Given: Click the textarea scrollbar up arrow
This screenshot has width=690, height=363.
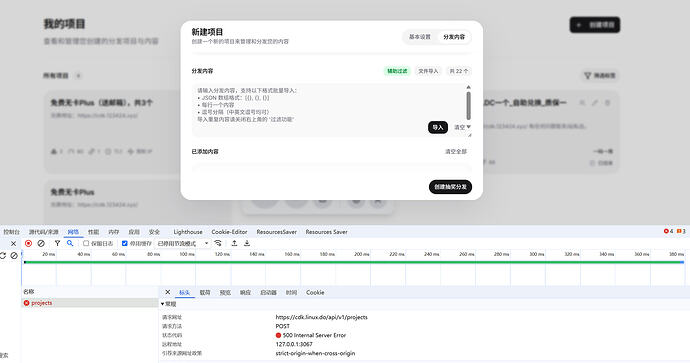Looking at the screenshot, I should point(468,87).
